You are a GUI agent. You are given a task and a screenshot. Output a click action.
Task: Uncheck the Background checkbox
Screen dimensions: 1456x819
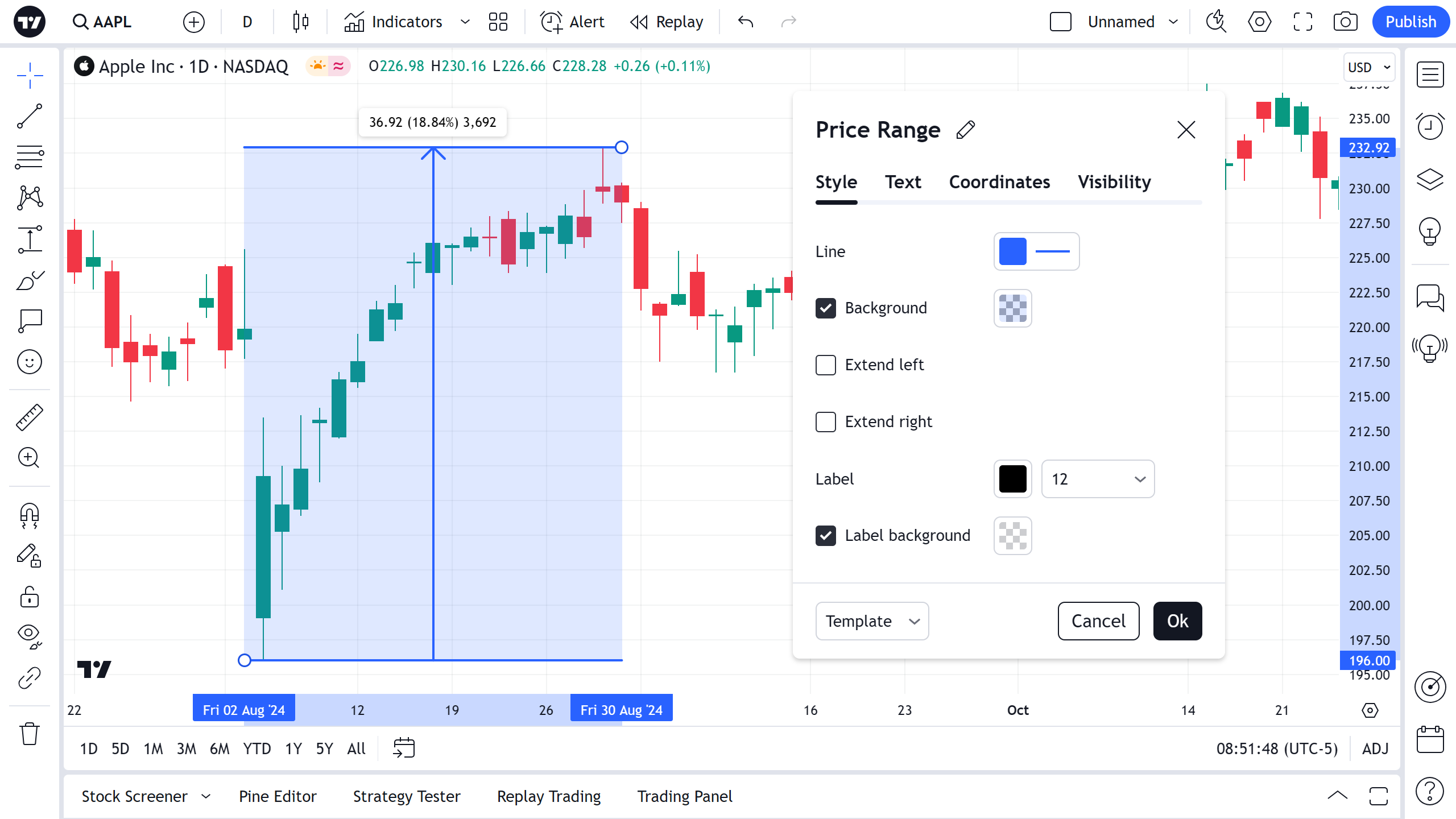pos(826,308)
